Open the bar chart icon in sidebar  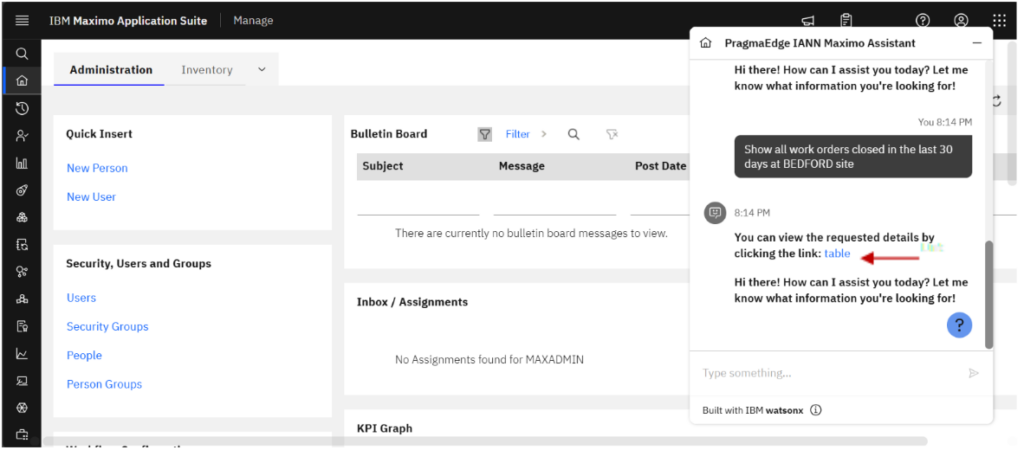pyautogui.click(x=22, y=163)
